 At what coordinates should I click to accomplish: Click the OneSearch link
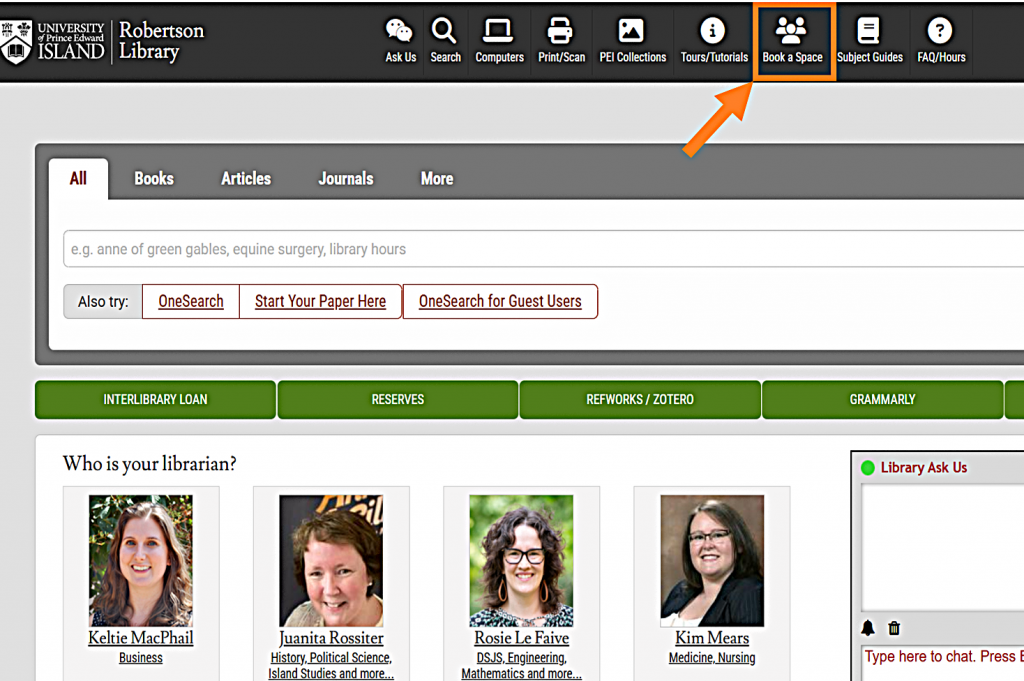click(191, 301)
